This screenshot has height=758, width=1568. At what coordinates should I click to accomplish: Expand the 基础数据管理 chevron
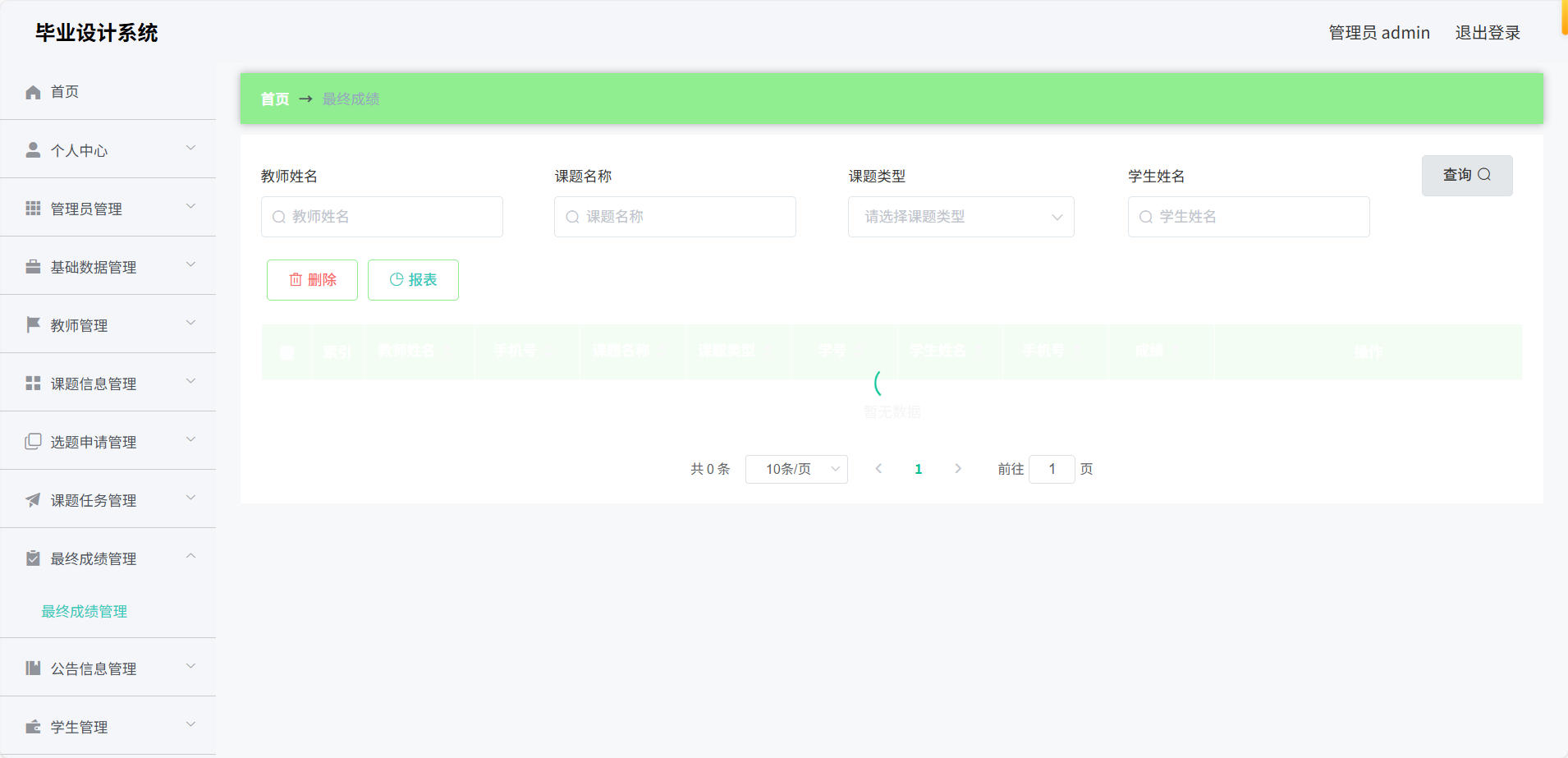[x=190, y=265]
